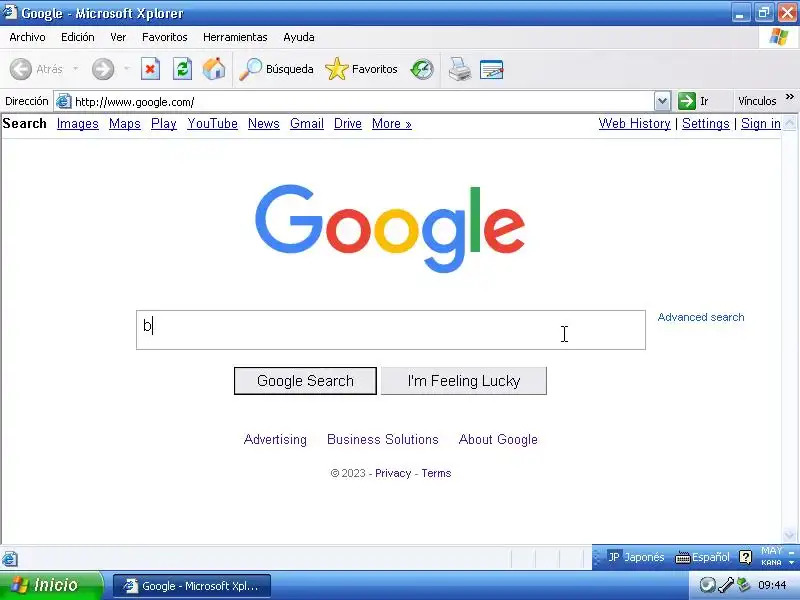
Task: Open the Favoritos menu
Action: coord(164,37)
